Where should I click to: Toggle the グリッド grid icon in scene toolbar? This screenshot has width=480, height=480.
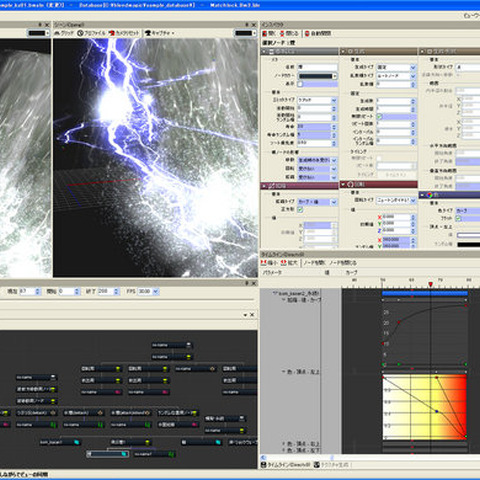coord(57,33)
